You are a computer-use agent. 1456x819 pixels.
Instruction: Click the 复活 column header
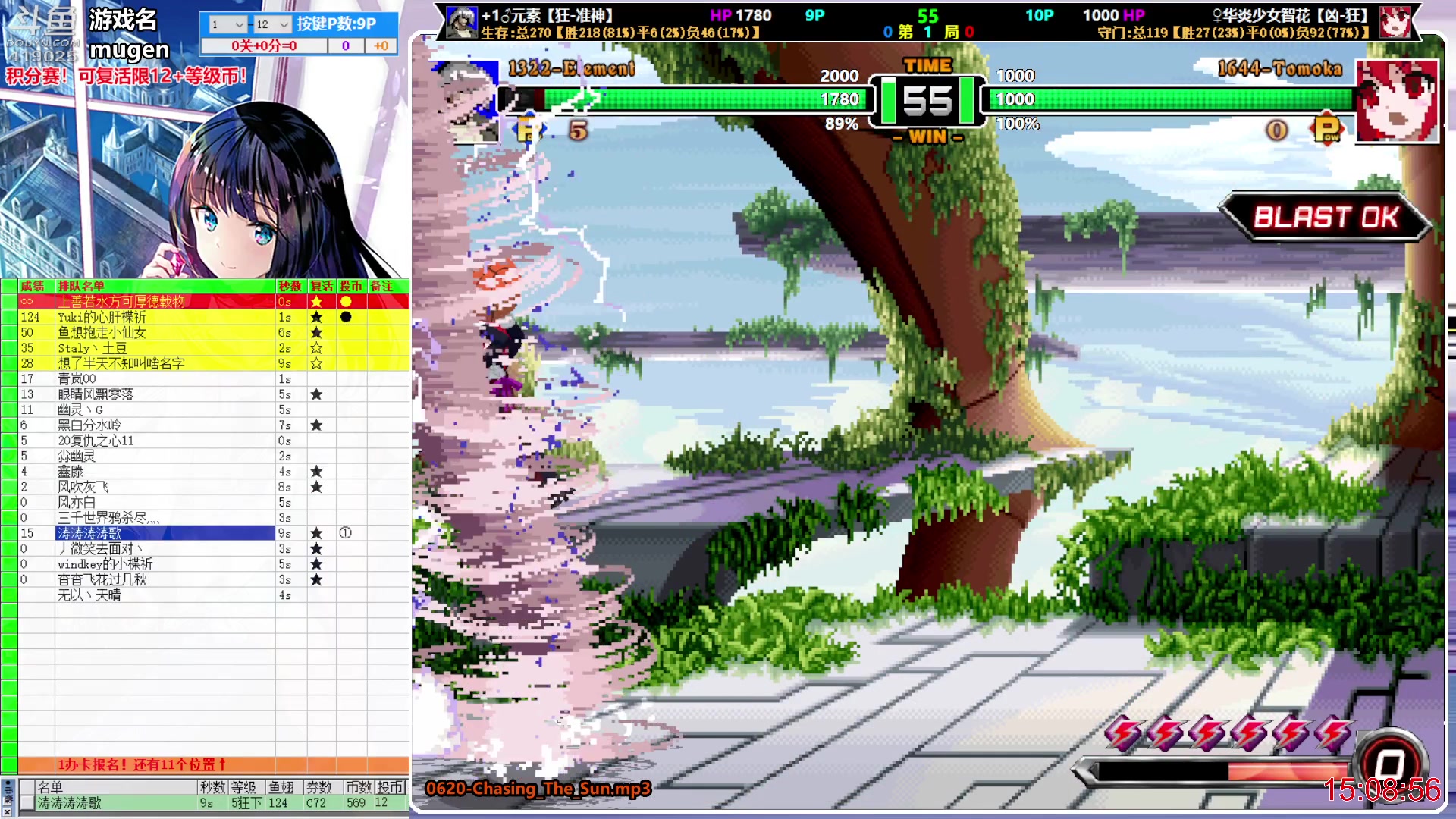322,286
